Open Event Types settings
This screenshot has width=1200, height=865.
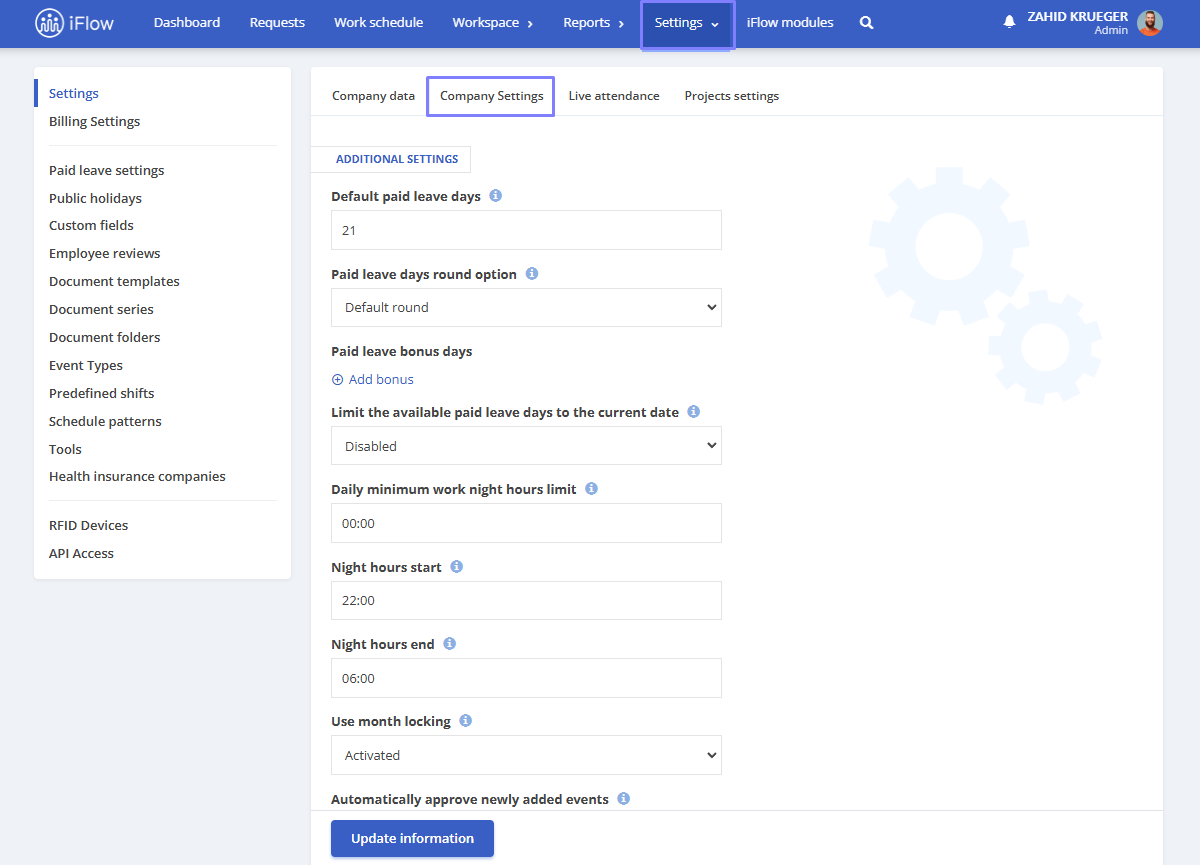pos(86,365)
